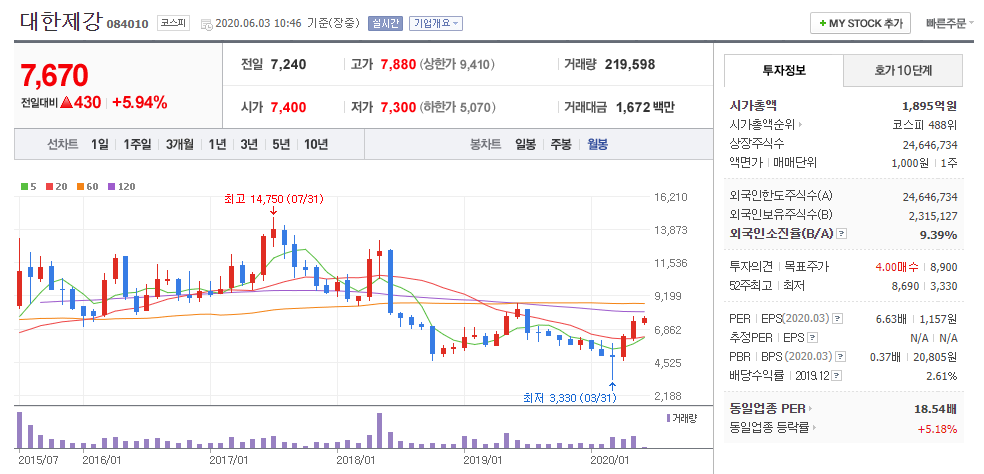Click the change rate +5.94%

tap(140, 102)
